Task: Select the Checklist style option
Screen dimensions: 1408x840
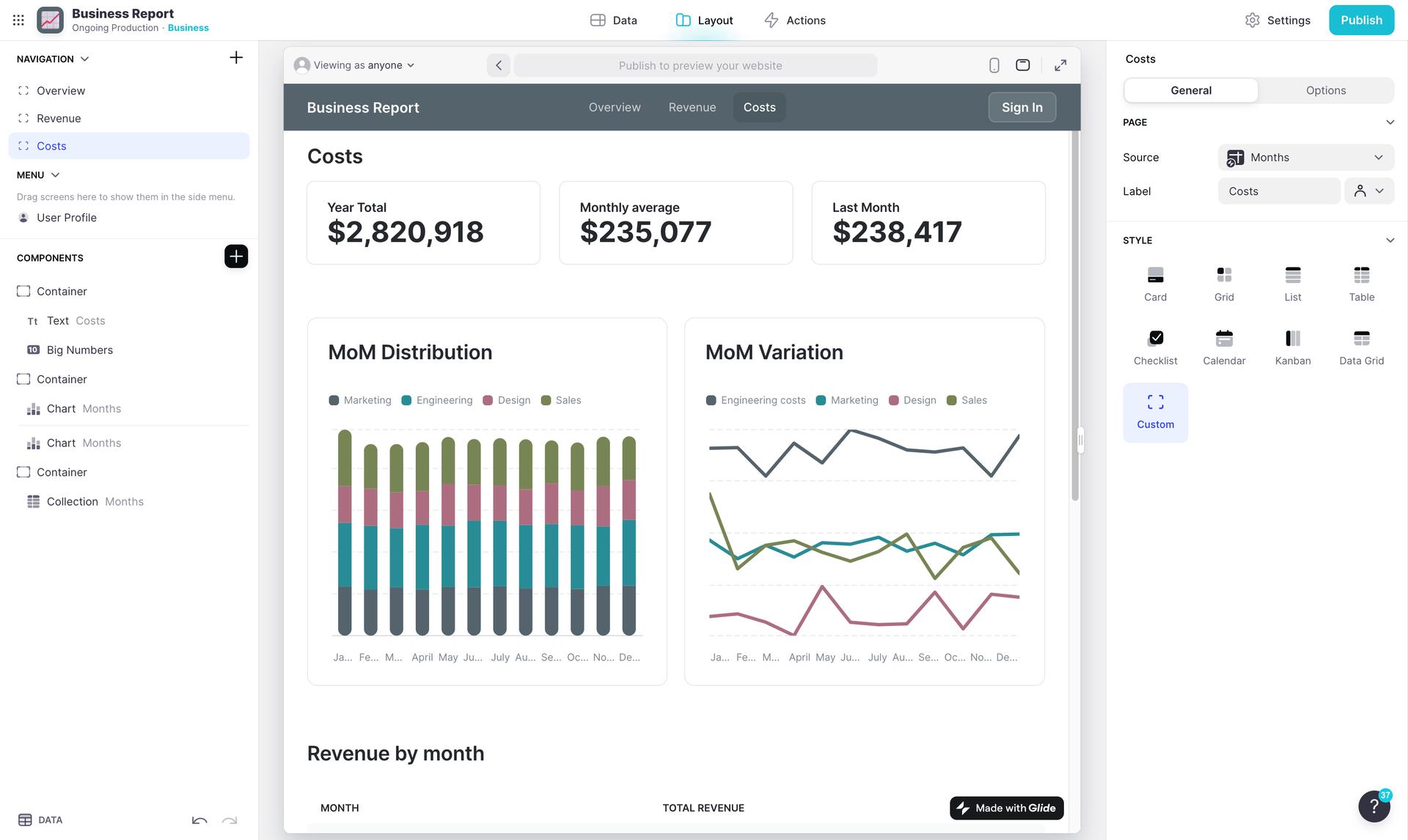Action: coord(1155,339)
